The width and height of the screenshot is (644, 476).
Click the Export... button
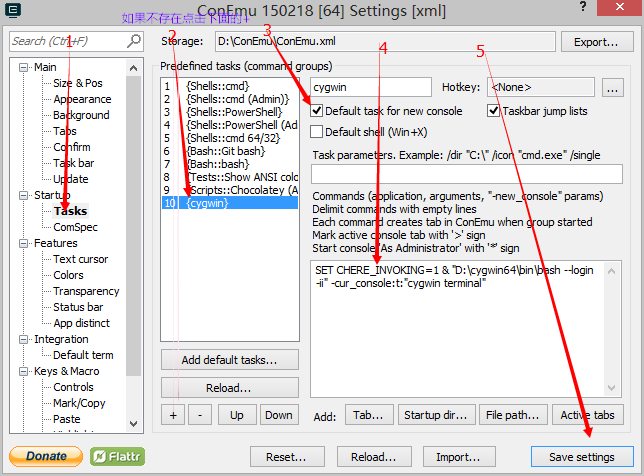pyautogui.click(x=596, y=42)
